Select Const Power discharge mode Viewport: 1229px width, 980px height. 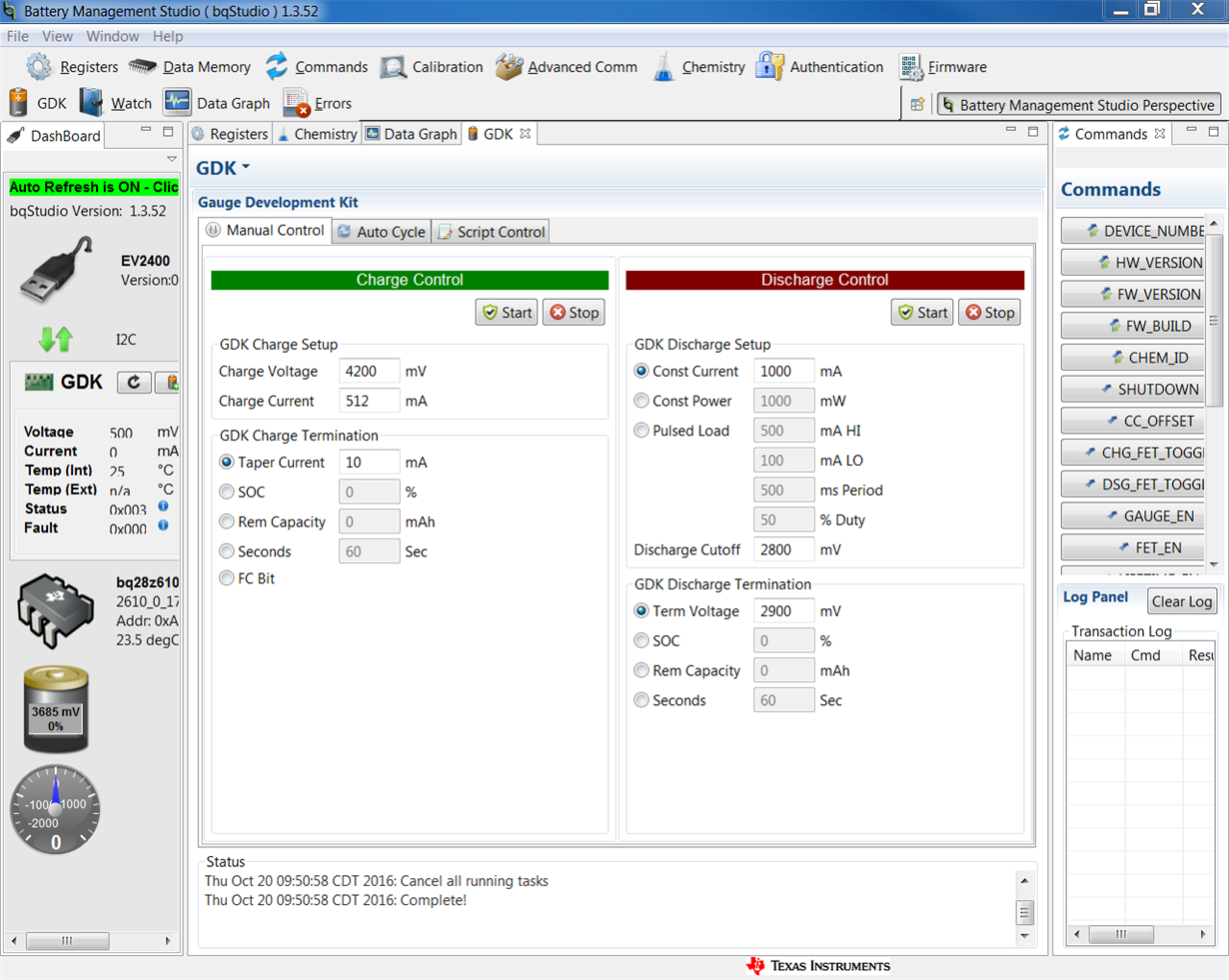coord(641,401)
